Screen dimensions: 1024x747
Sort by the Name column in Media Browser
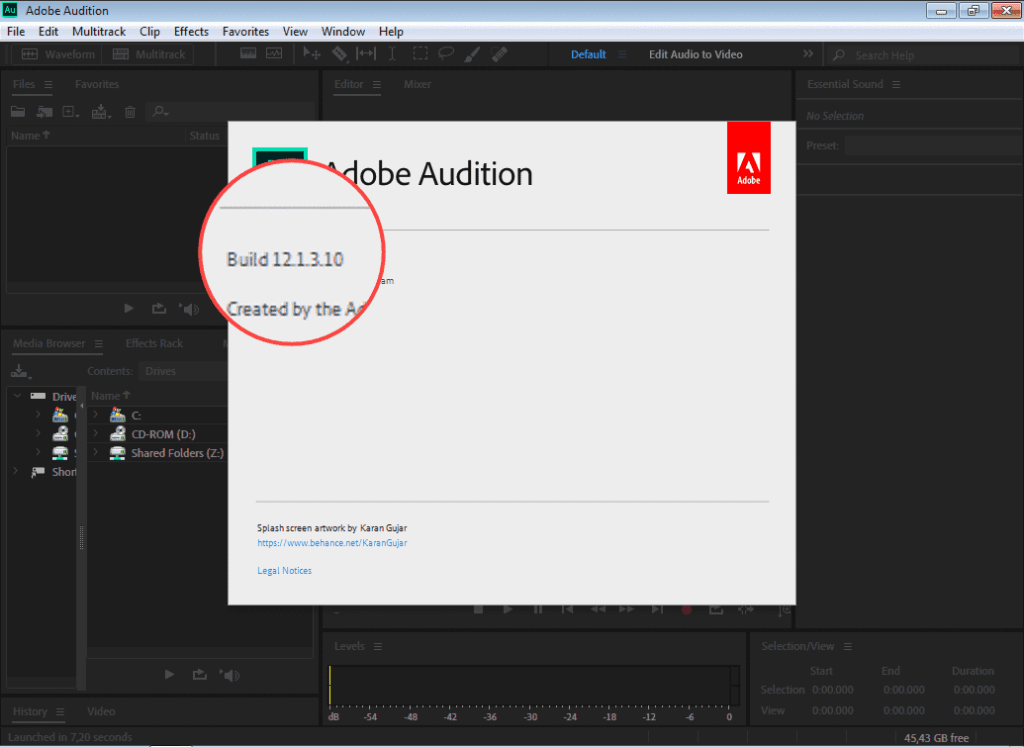110,396
